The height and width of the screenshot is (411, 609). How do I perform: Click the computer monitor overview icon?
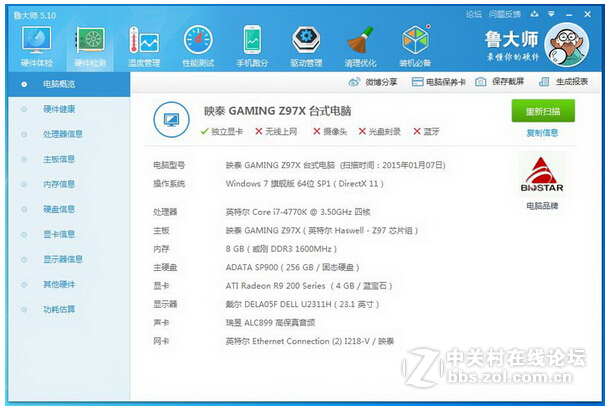tap(171, 120)
